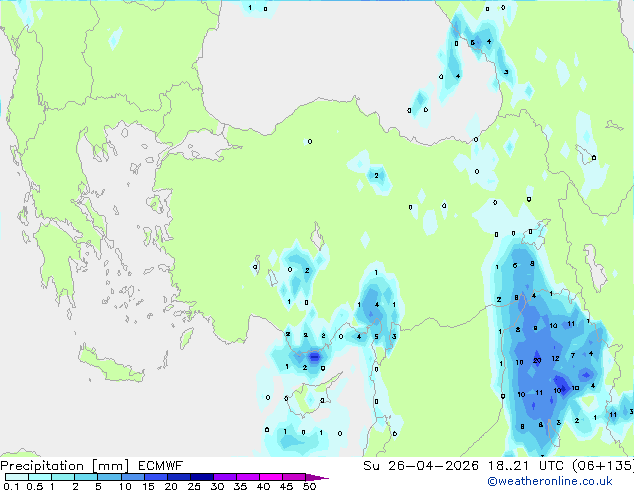Click the 'ECMWF' model label

161,466
